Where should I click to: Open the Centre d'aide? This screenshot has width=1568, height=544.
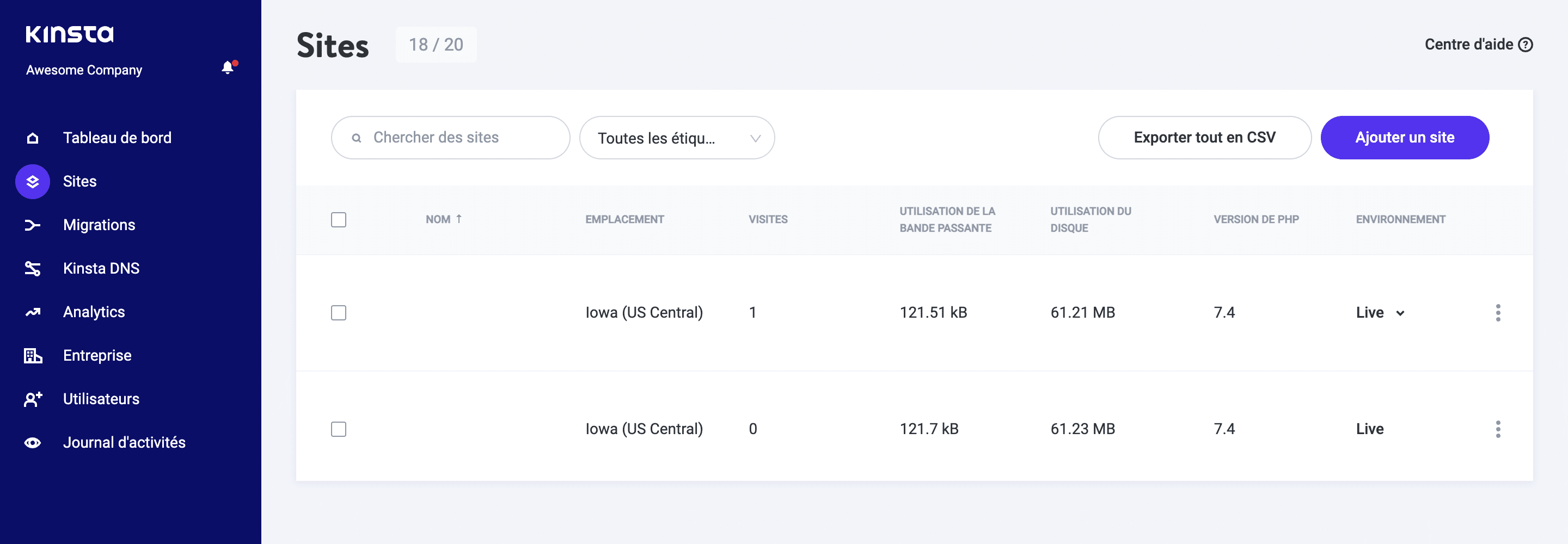coord(1479,44)
